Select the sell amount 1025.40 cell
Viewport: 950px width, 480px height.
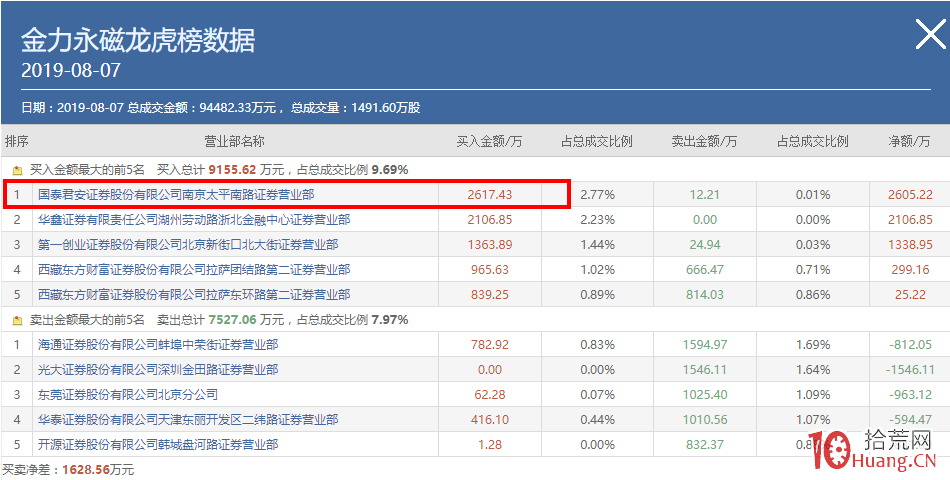705,395
